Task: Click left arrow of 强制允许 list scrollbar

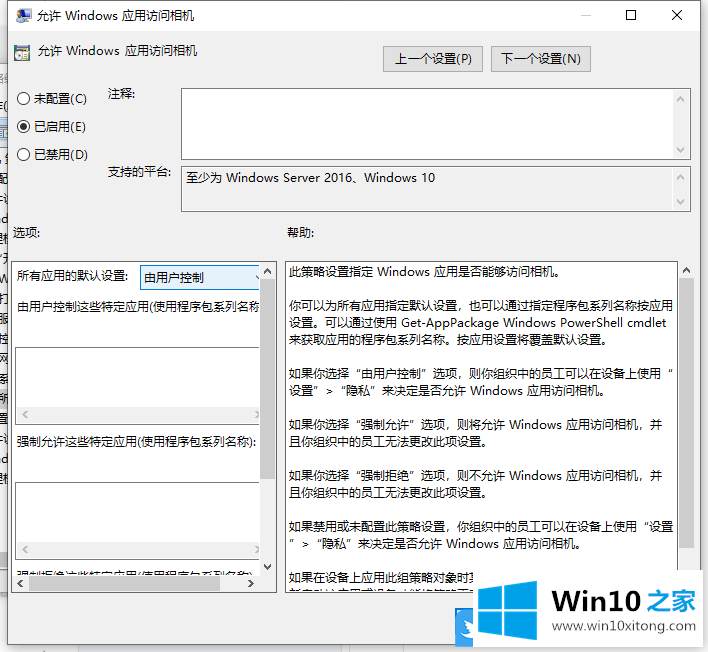Action: [25, 549]
